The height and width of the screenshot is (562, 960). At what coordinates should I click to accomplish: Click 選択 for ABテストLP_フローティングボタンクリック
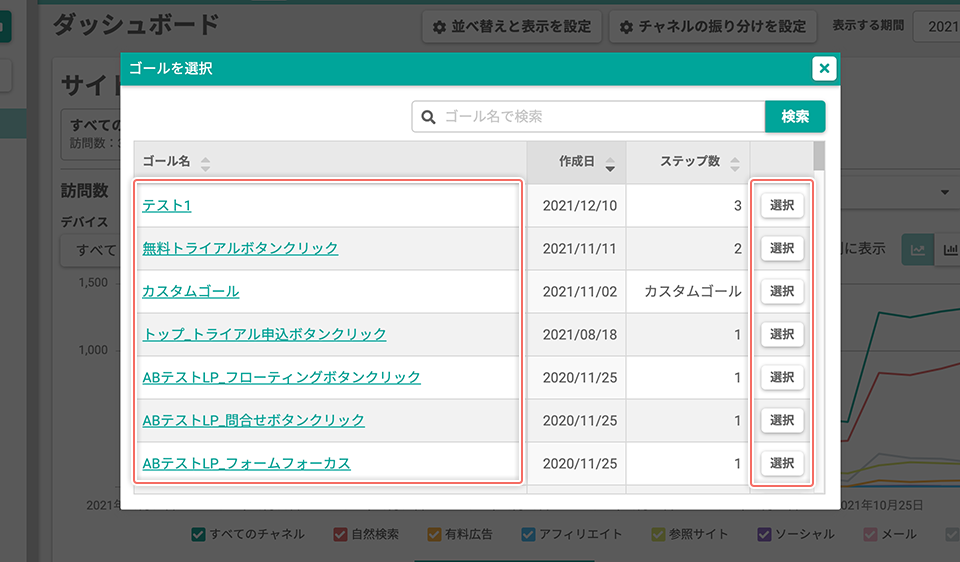coord(782,377)
